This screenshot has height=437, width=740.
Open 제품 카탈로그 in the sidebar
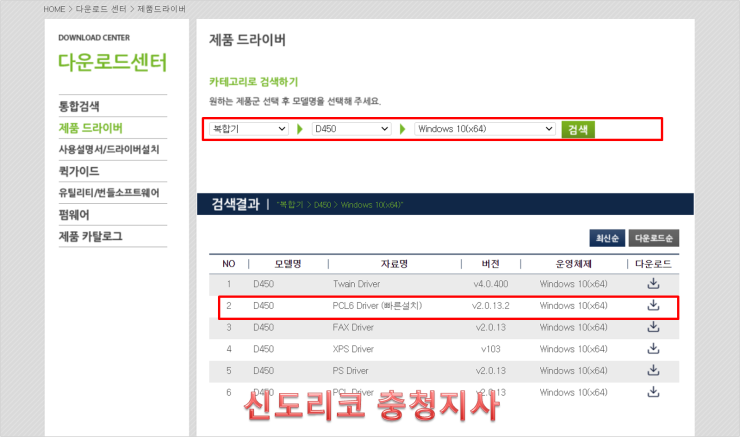point(91,236)
